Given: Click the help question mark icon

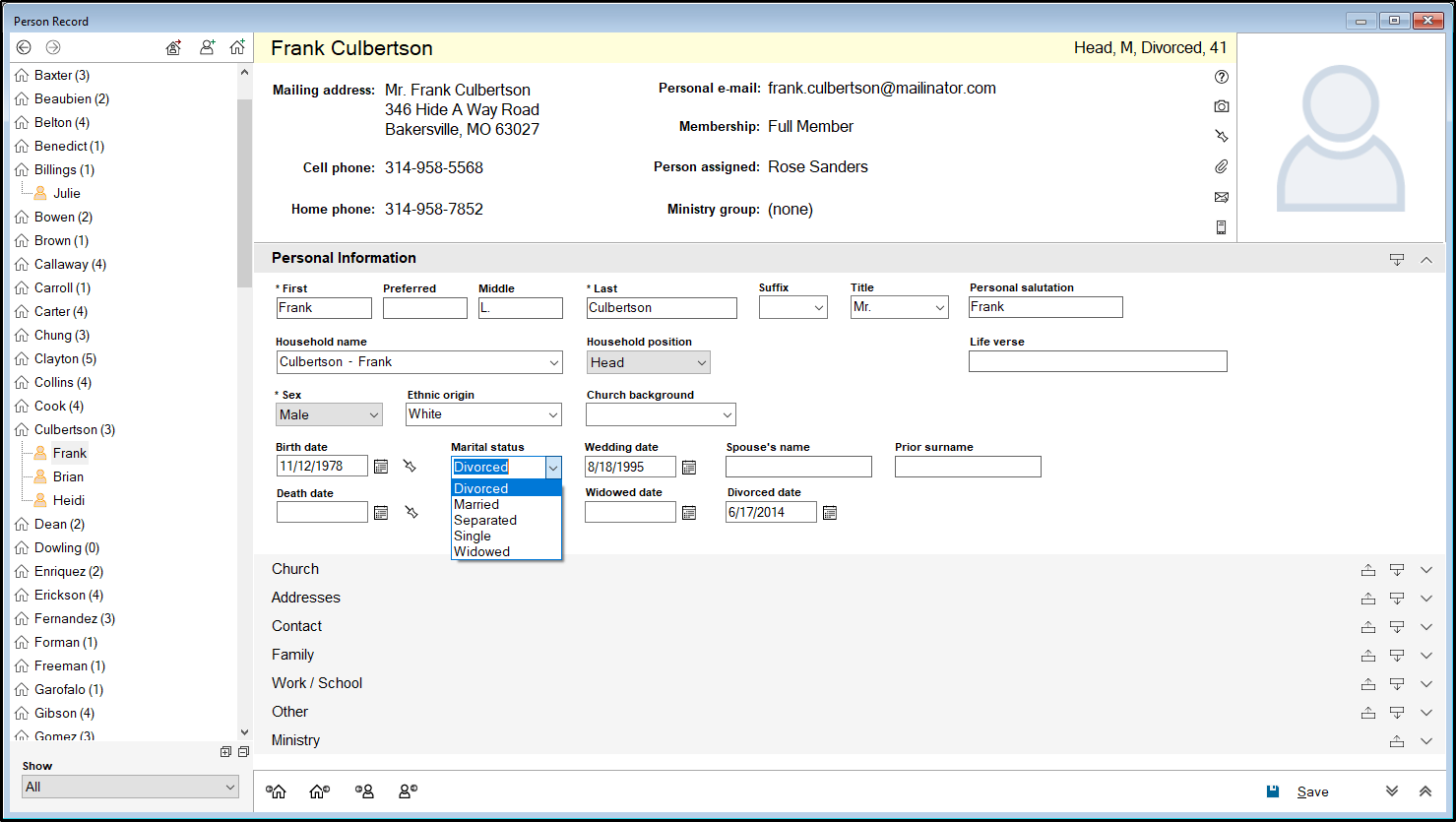Looking at the screenshot, I should [1221, 77].
